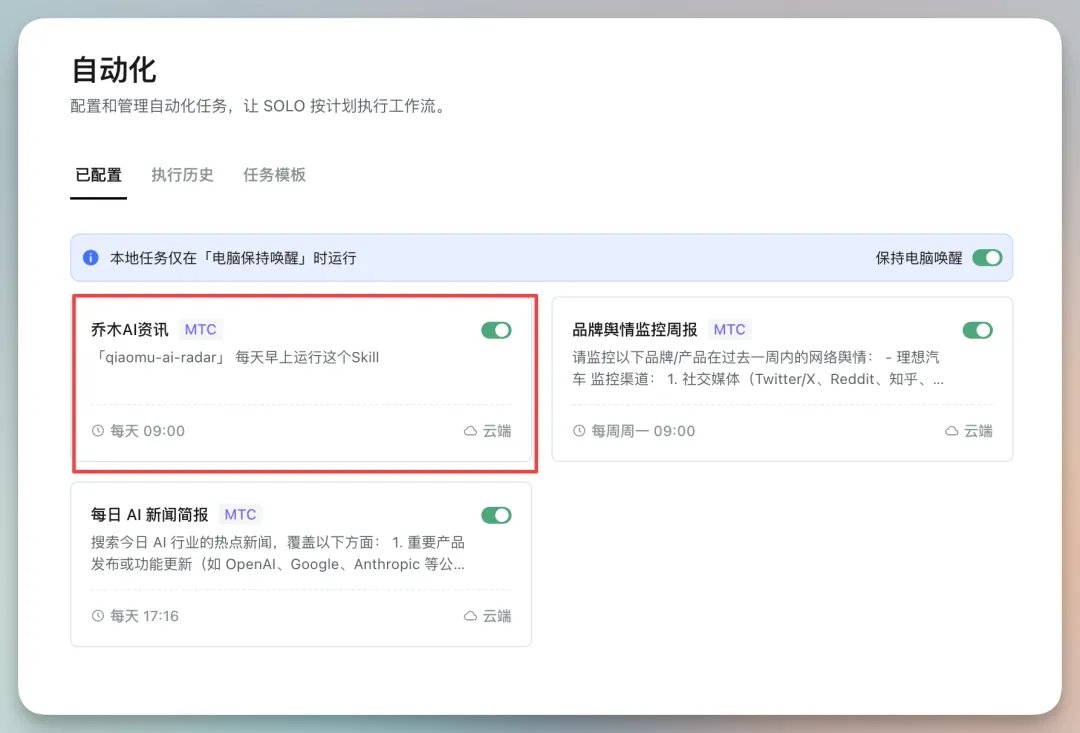Click clock icon beside 每天 09:00
This screenshot has height=733, width=1080.
pos(98,431)
